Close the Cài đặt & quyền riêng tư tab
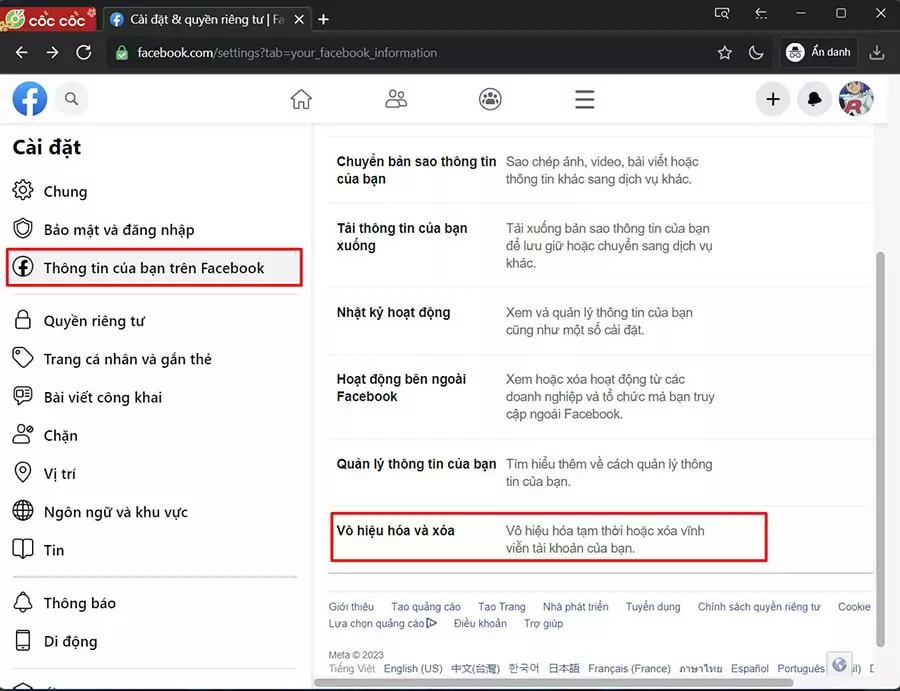This screenshot has height=691, width=900. 299,20
